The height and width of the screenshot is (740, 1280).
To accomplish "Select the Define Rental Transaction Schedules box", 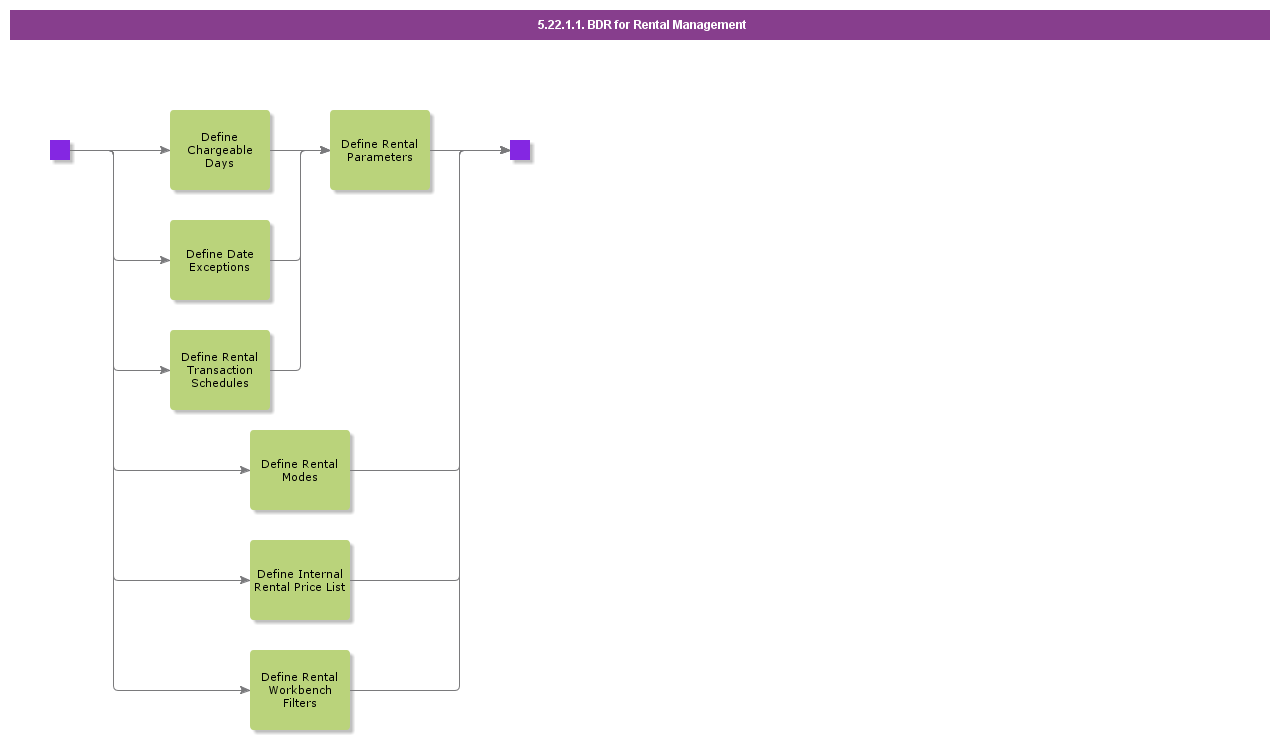I will coord(220,370).
